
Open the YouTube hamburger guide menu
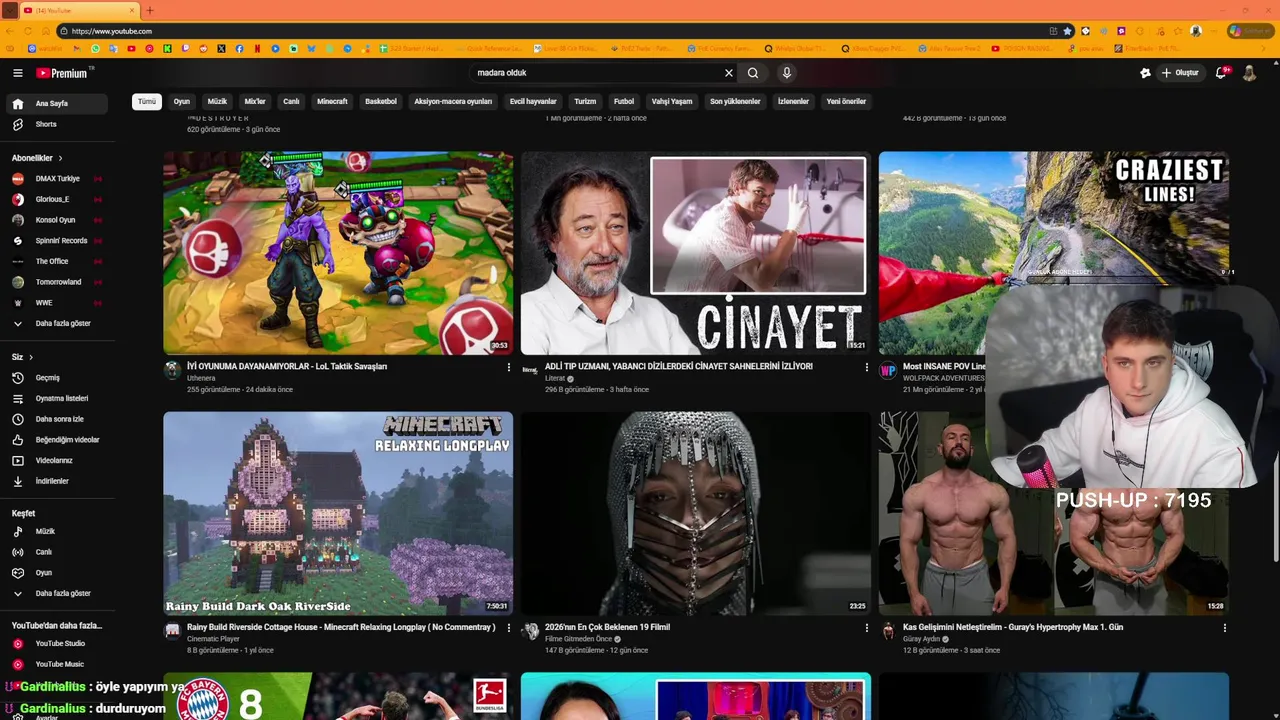17,73
